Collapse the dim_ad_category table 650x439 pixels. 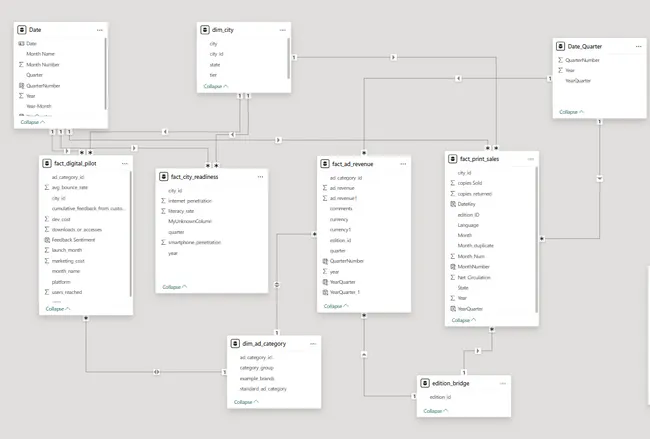[245, 402]
